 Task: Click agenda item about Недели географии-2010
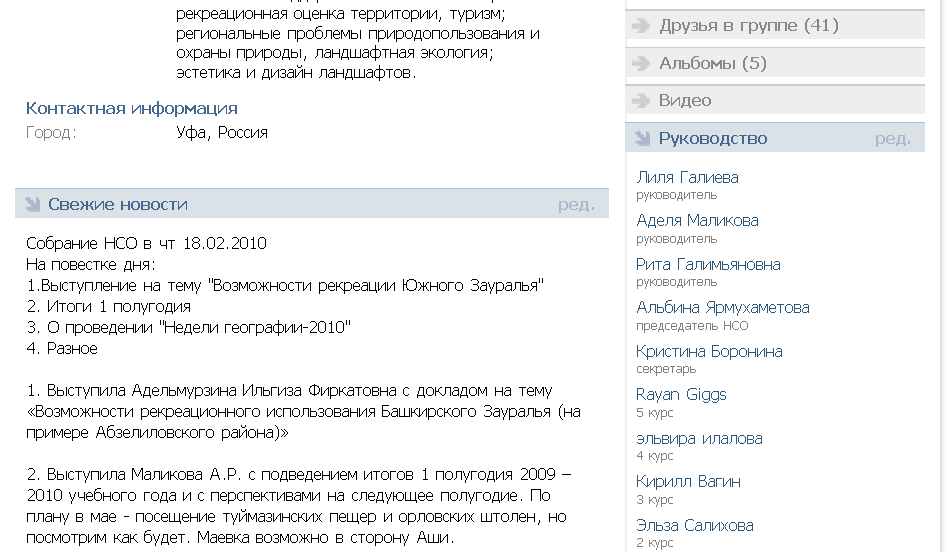click(188, 328)
